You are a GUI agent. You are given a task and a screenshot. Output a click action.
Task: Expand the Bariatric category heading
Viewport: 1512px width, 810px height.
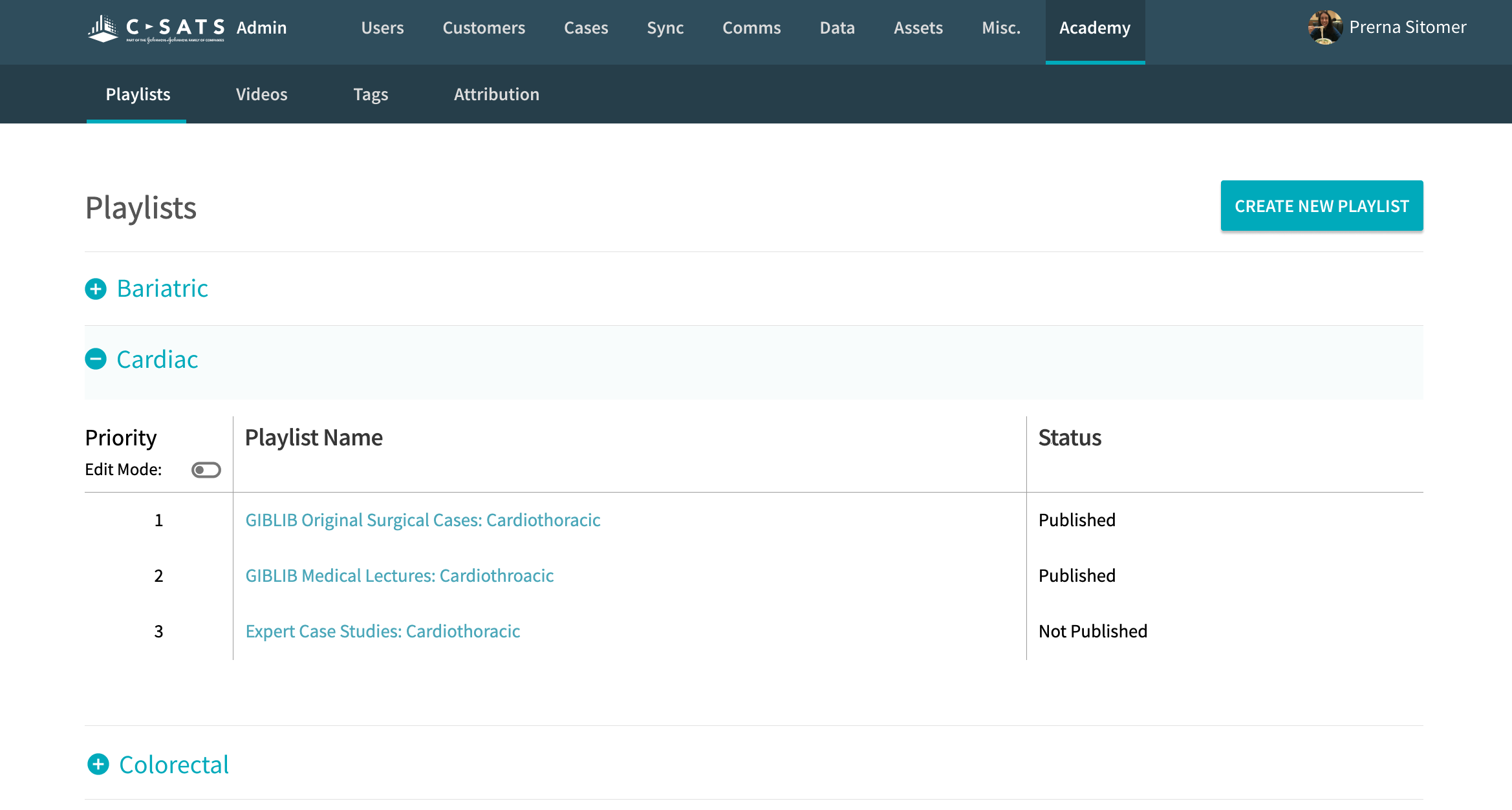(162, 289)
